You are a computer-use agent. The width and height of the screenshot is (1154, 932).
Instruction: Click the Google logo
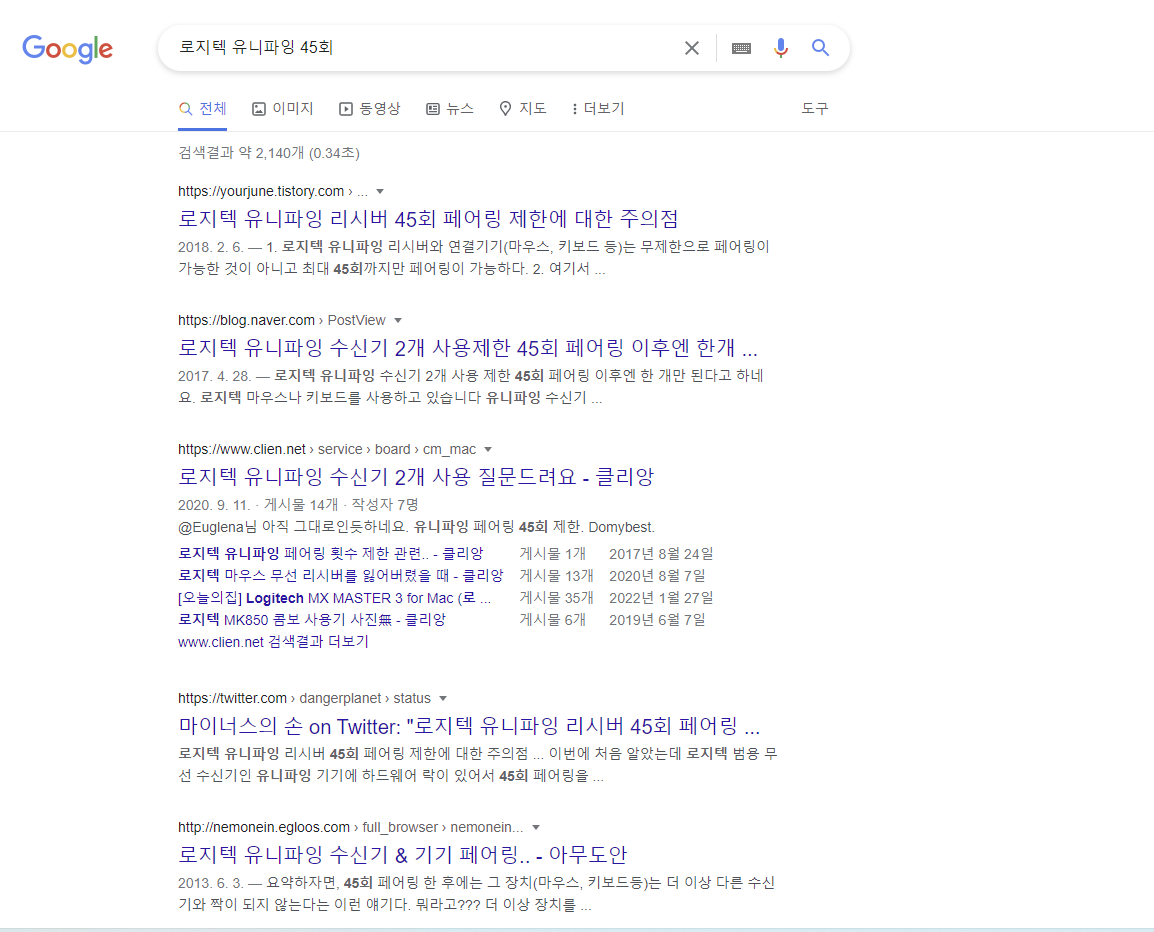[68, 49]
